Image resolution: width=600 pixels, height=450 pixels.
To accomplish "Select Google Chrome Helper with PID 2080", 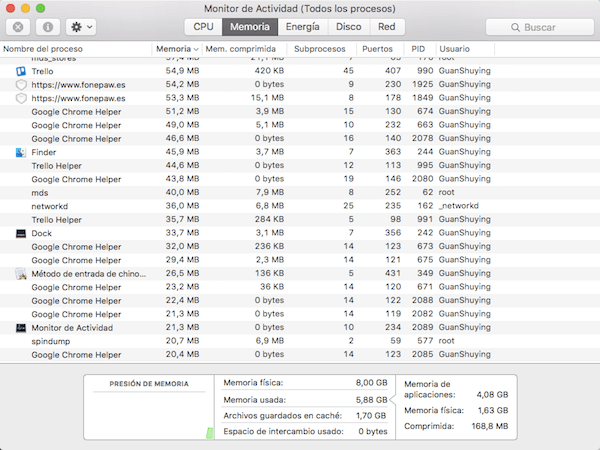I will (x=76, y=179).
